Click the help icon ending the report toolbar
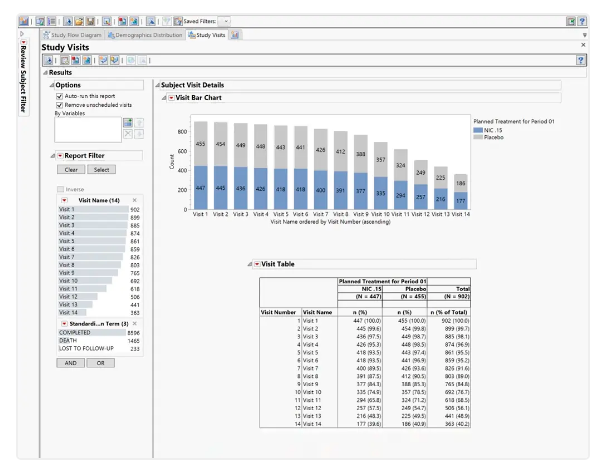Viewport: 600px width, 465px height. 580,60
